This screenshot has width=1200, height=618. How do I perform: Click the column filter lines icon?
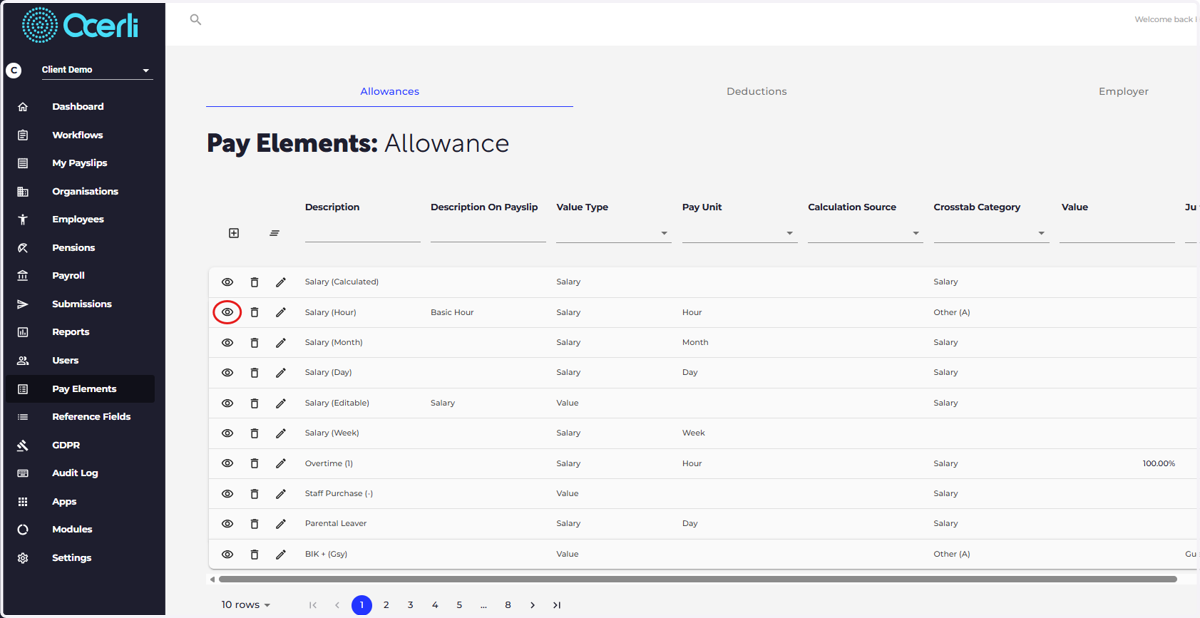274,233
